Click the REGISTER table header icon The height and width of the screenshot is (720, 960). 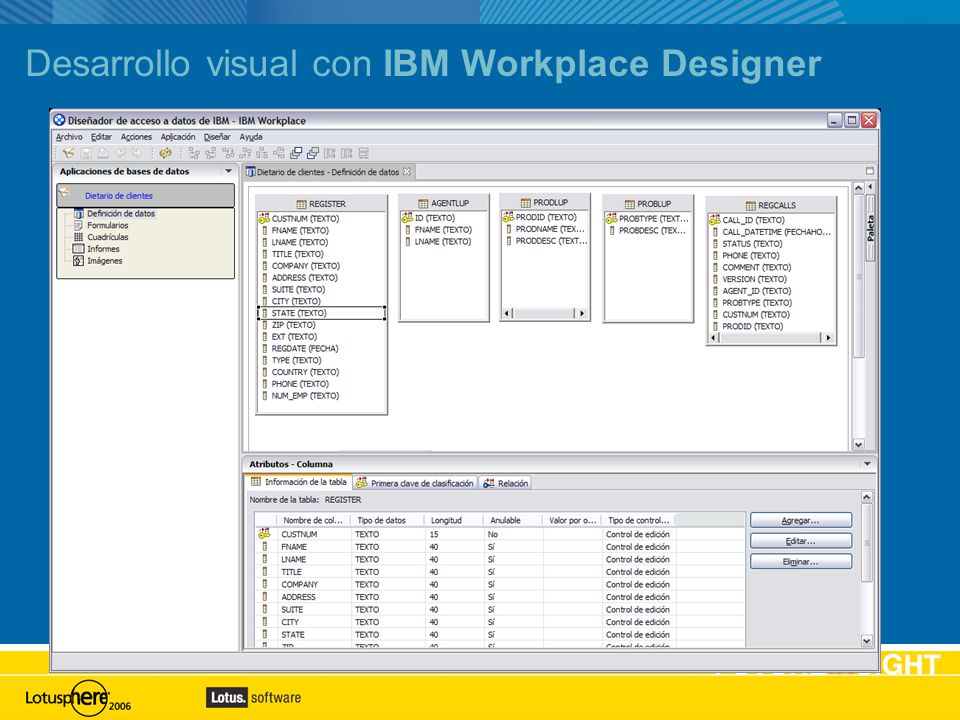[301, 204]
